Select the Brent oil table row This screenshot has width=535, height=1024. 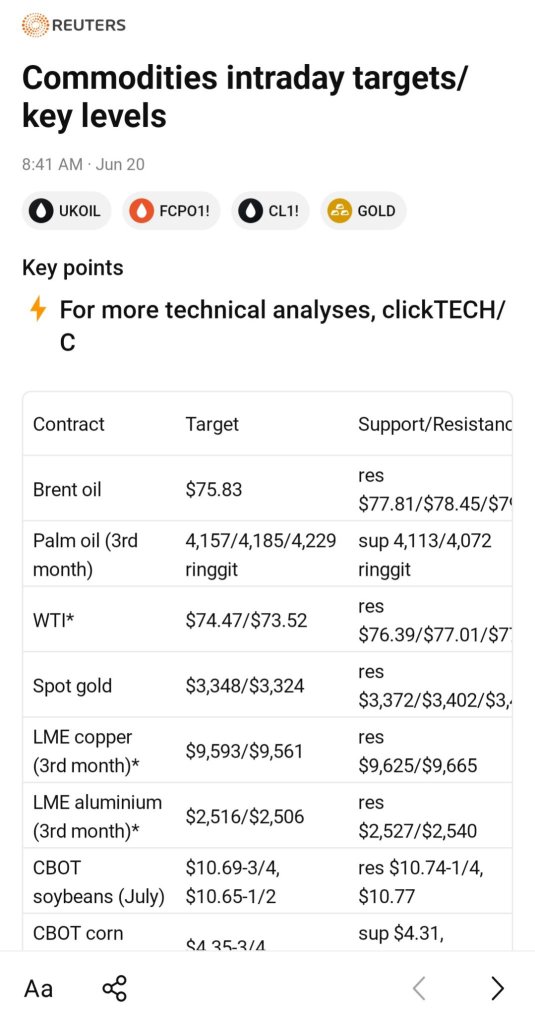coord(267,488)
